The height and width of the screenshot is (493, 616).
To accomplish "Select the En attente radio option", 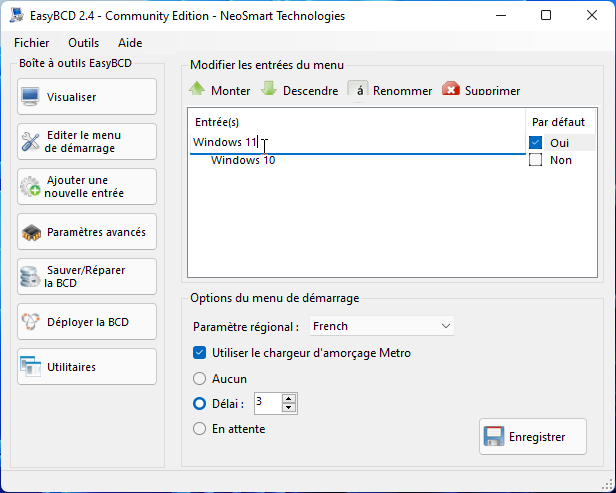I will pyautogui.click(x=199, y=429).
